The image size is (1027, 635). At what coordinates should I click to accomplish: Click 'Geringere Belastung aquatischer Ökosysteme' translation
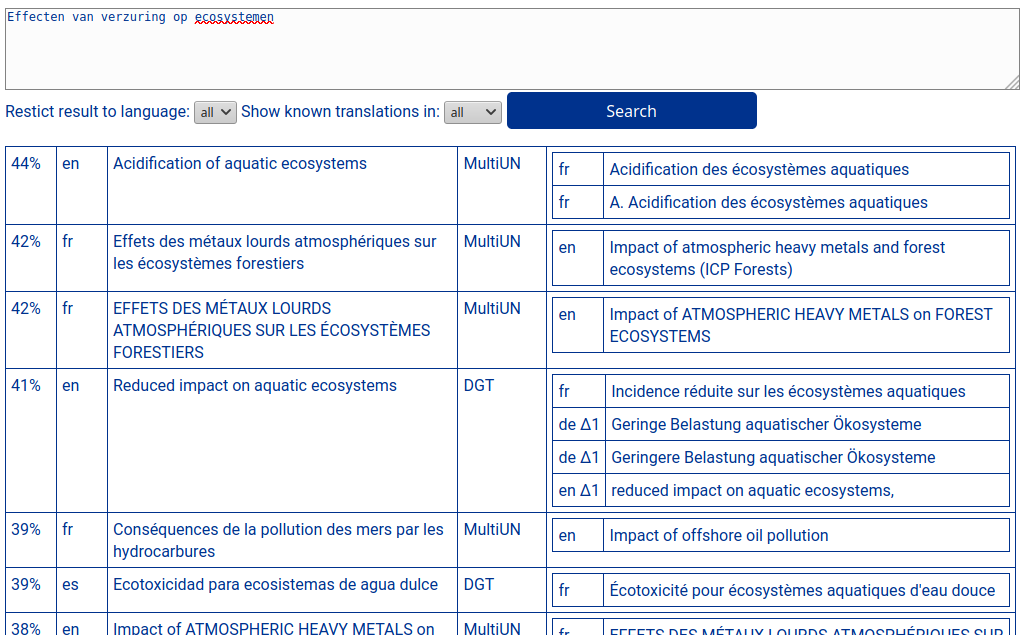[x=773, y=458]
